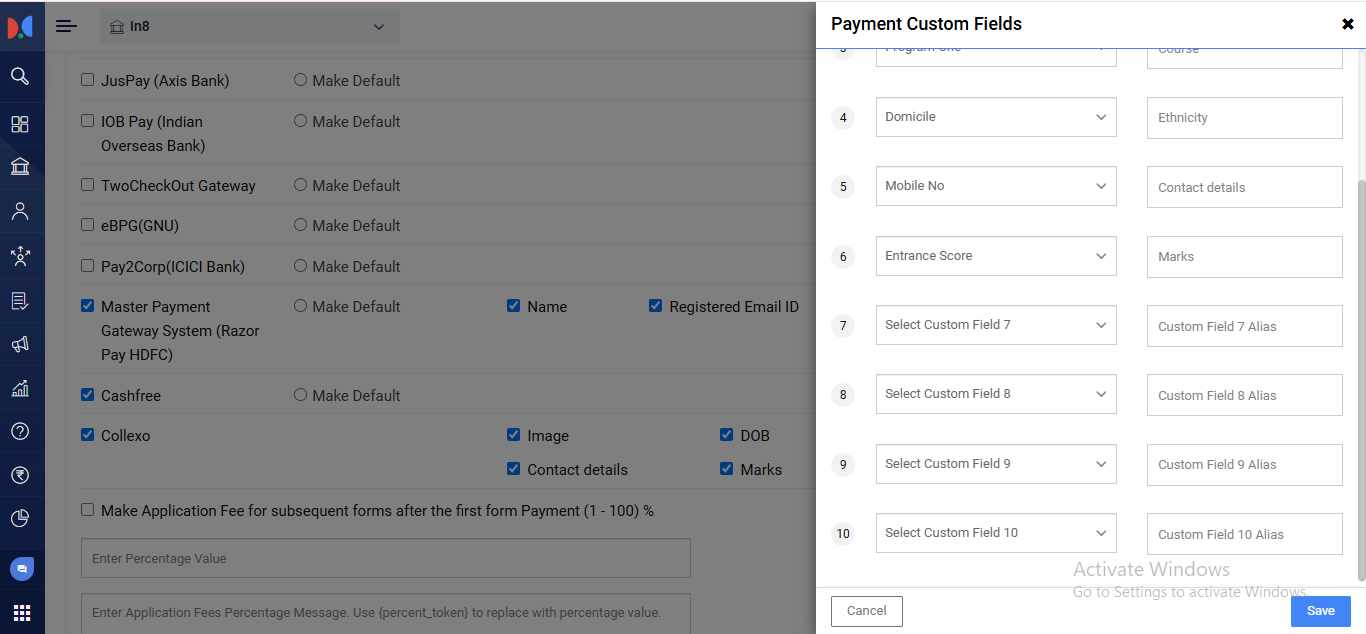
Task: Select the institution building icon in sidebar
Action: pos(20,166)
